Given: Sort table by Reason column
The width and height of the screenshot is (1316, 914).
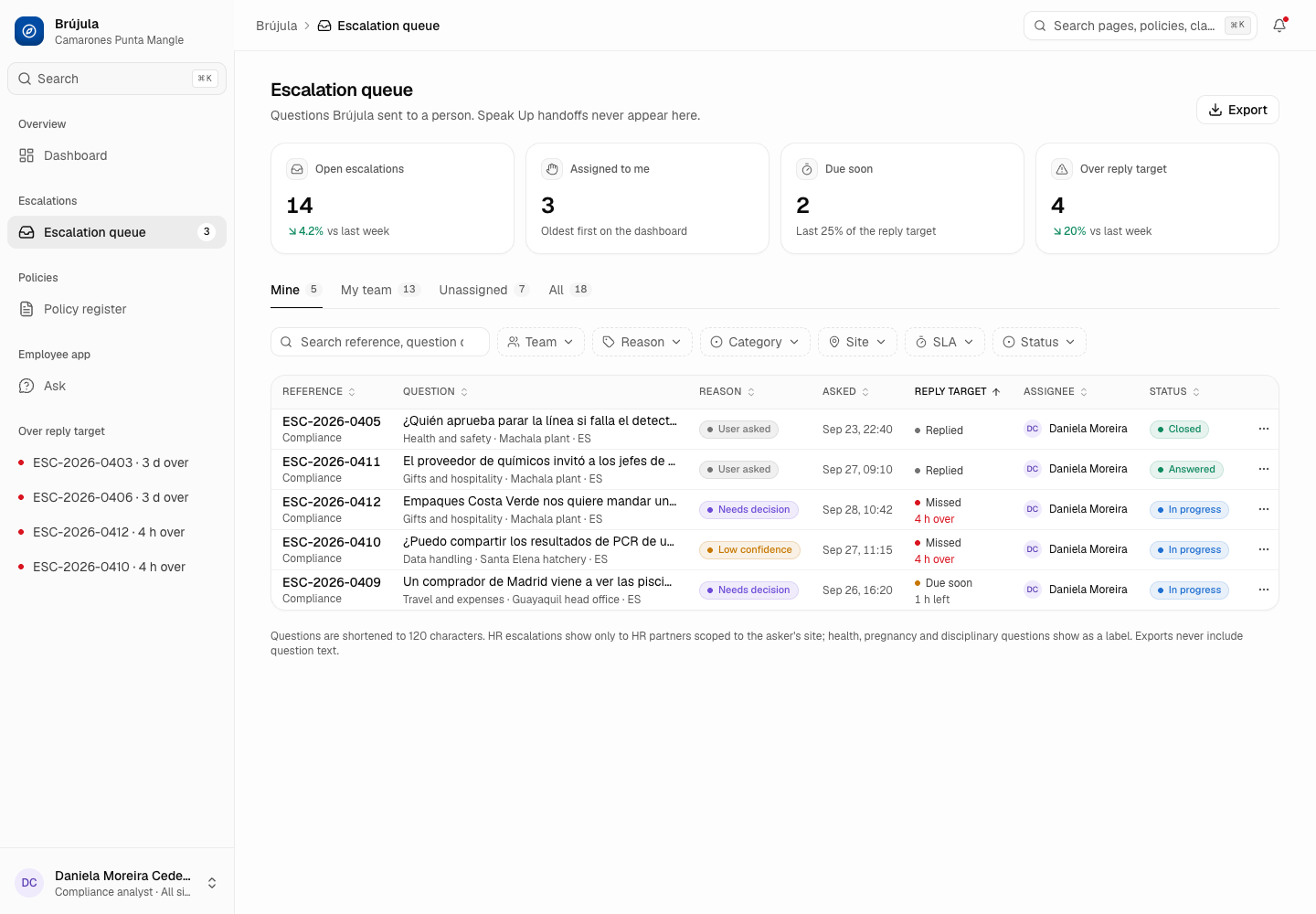Looking at the screenshot, I should click(727, 391).
